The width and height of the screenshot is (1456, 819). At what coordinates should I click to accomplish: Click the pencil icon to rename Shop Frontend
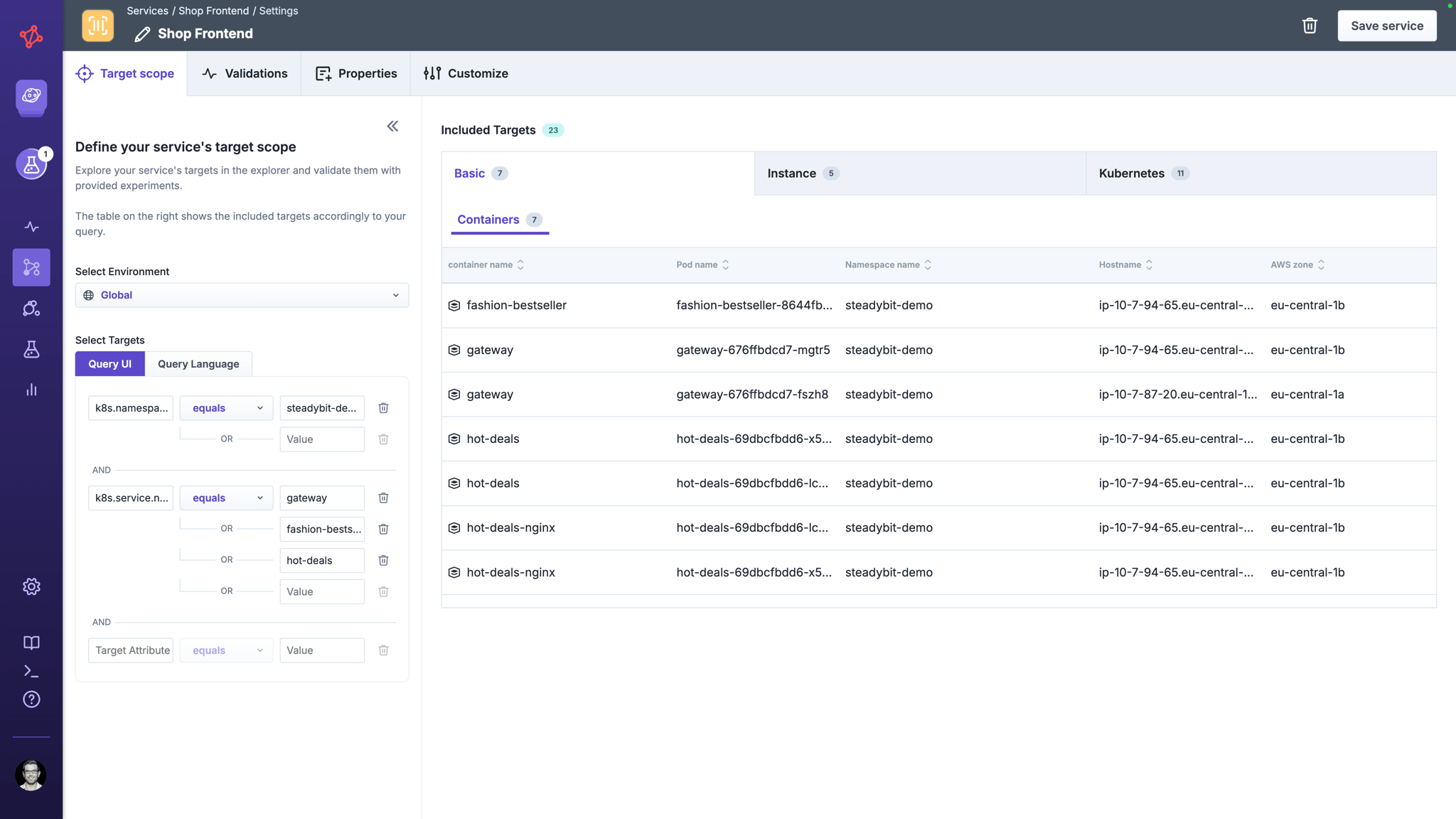coord(142,34)
